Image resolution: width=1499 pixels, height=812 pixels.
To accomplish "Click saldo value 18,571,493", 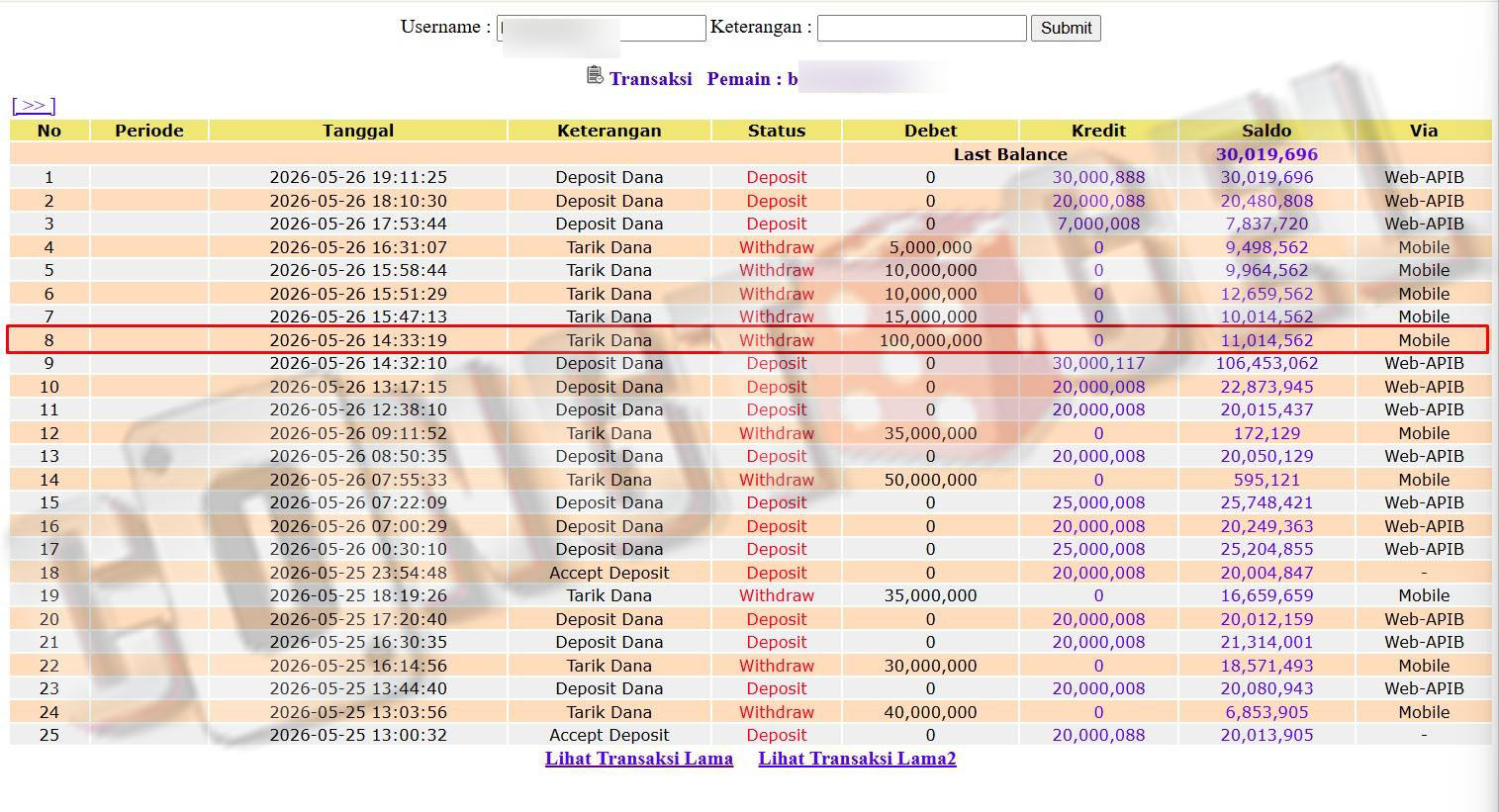I will pyautogui.click(x=1266, y=666).
